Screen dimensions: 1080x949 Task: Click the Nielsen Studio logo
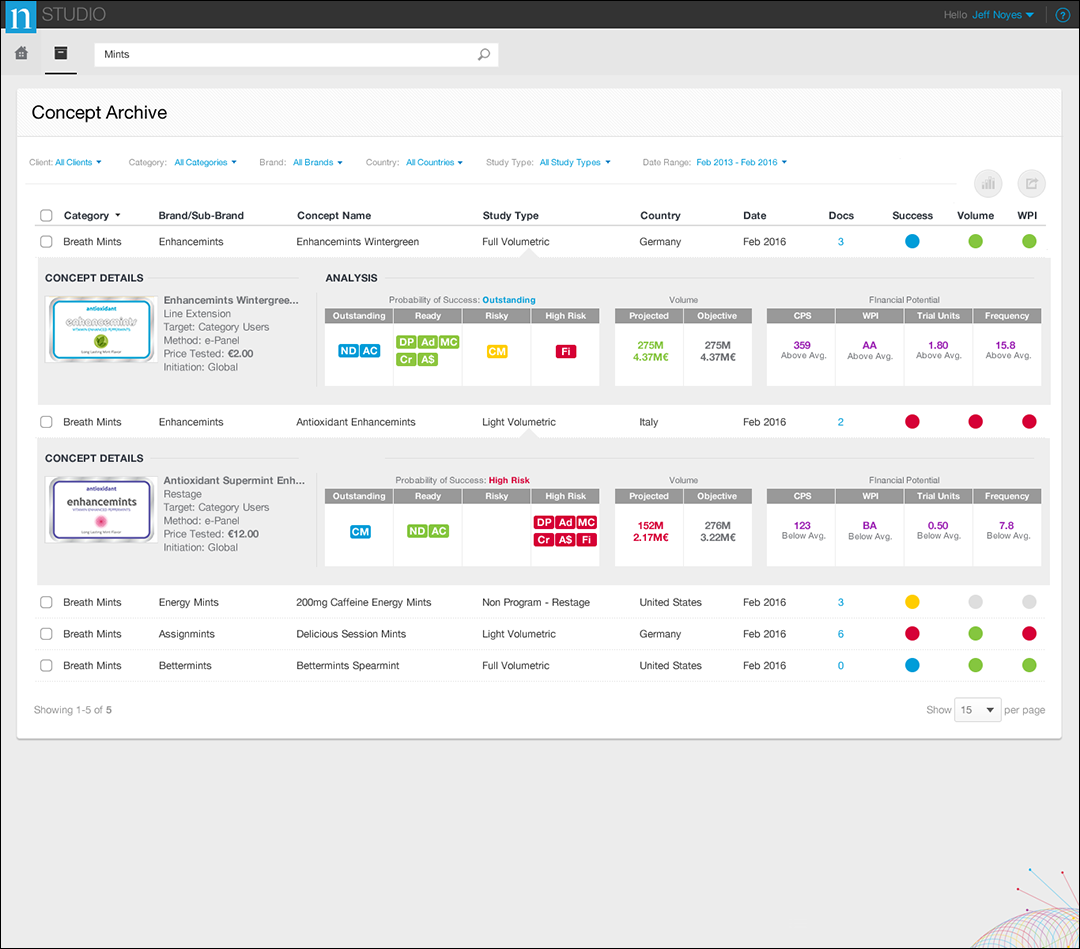pos(21,17)
